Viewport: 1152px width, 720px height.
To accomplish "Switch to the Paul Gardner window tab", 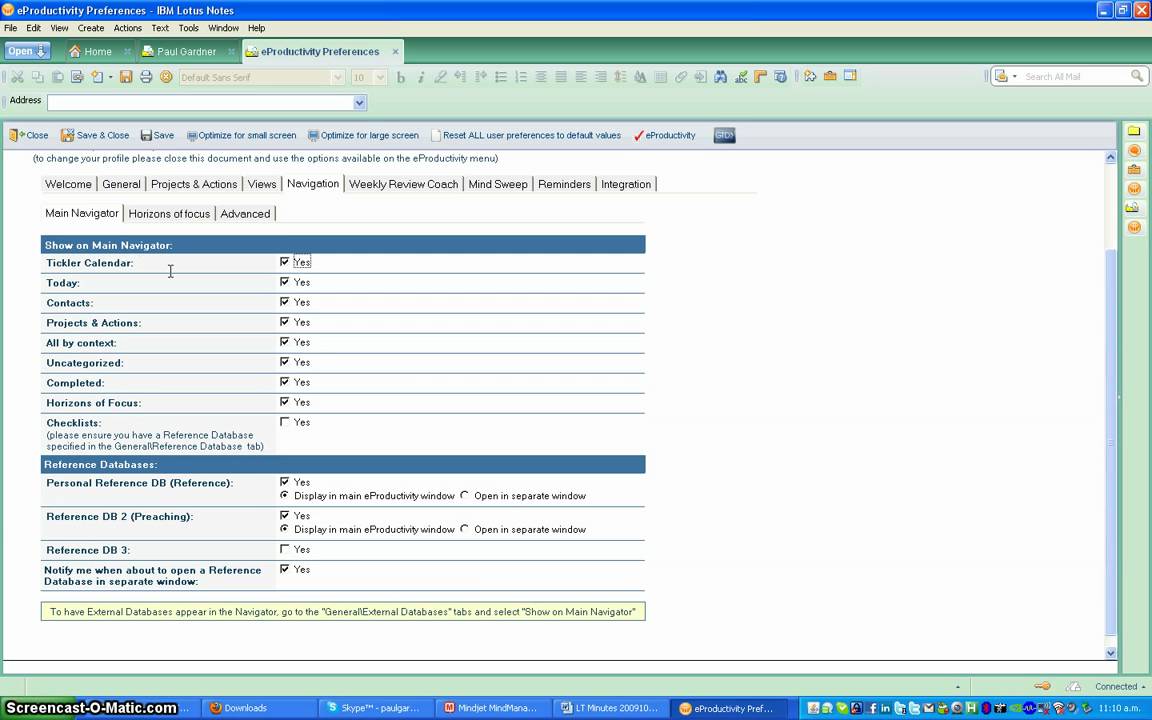I will (x=187, y=51).
